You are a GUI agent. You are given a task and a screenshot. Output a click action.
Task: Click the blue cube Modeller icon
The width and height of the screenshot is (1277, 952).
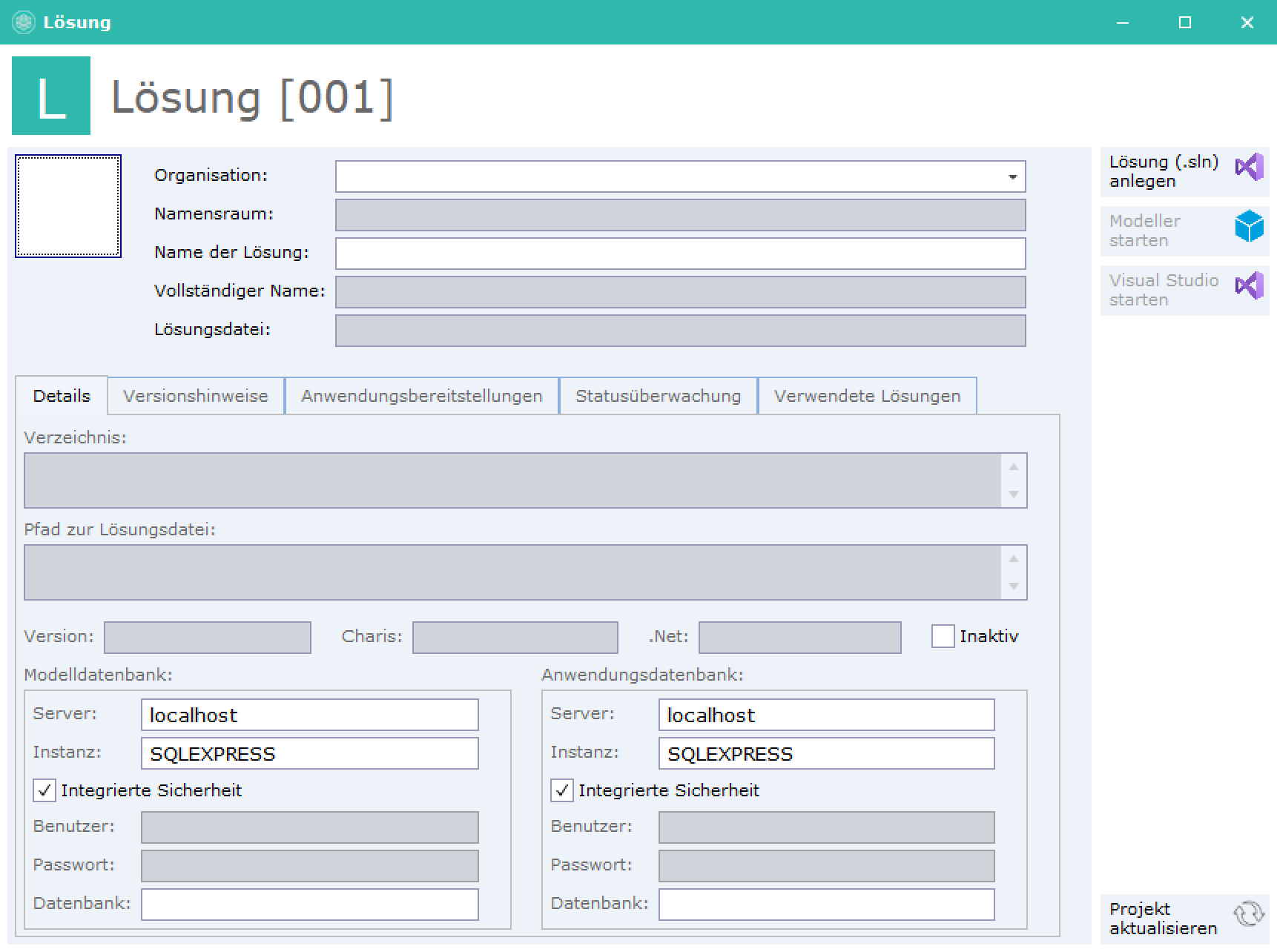click(1249, 226)
